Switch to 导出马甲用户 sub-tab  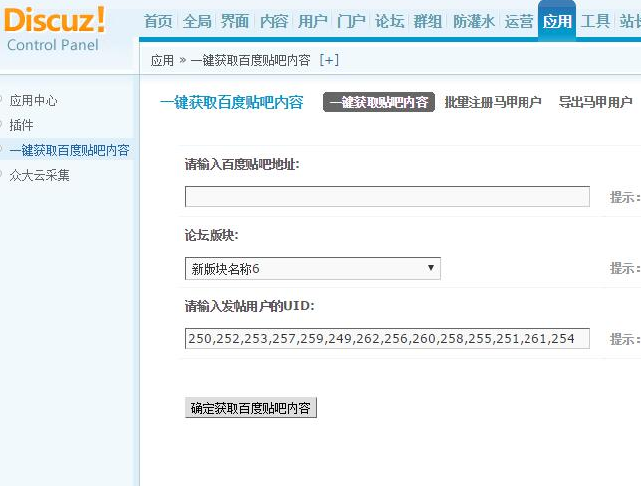coord(595,102)
